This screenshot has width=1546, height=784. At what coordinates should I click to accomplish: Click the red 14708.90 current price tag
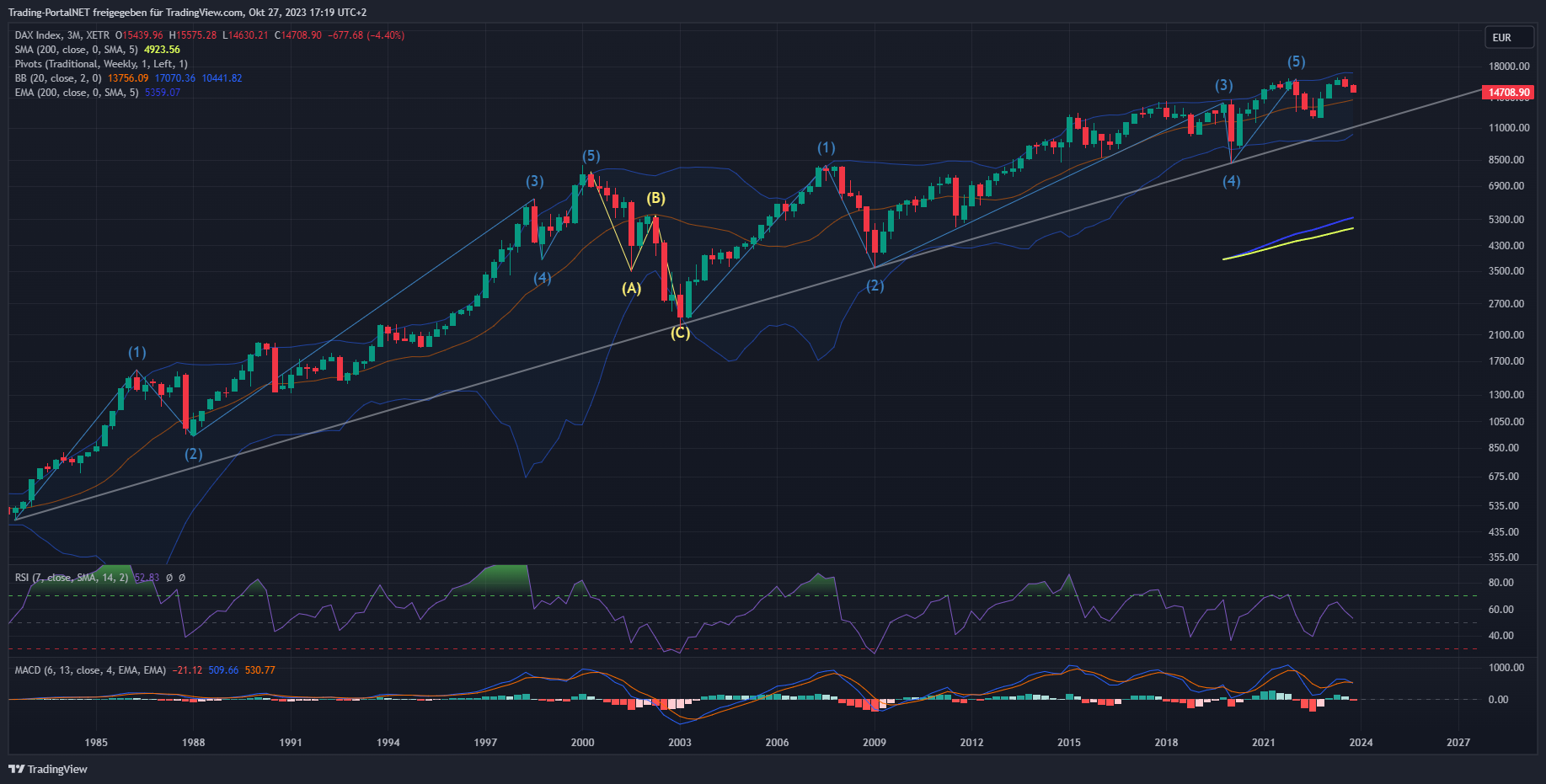coord(1508,93)
